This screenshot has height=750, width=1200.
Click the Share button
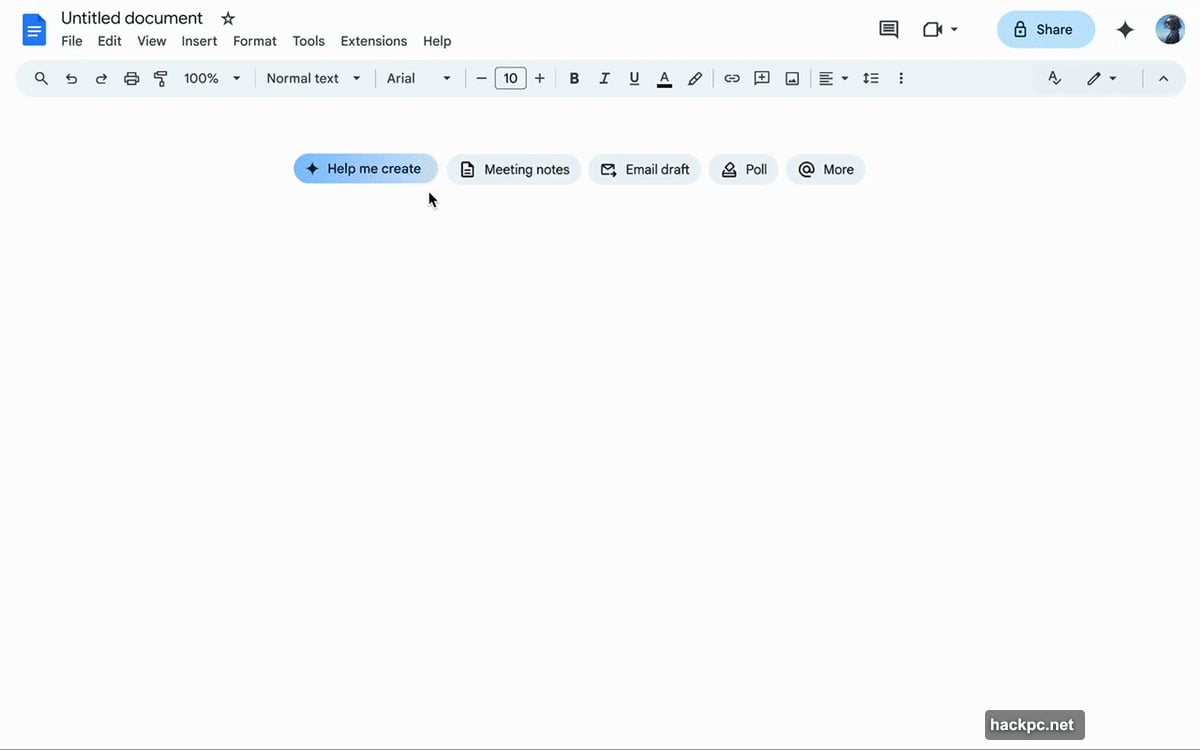pos(1046,30)
